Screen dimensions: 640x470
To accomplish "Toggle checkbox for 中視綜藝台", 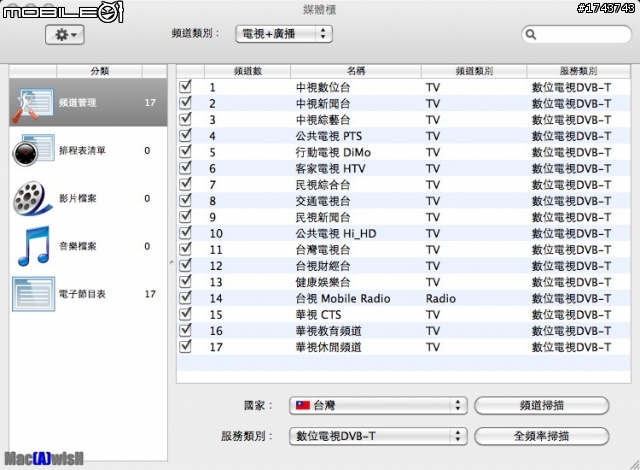I will click(x=185, y=119).
